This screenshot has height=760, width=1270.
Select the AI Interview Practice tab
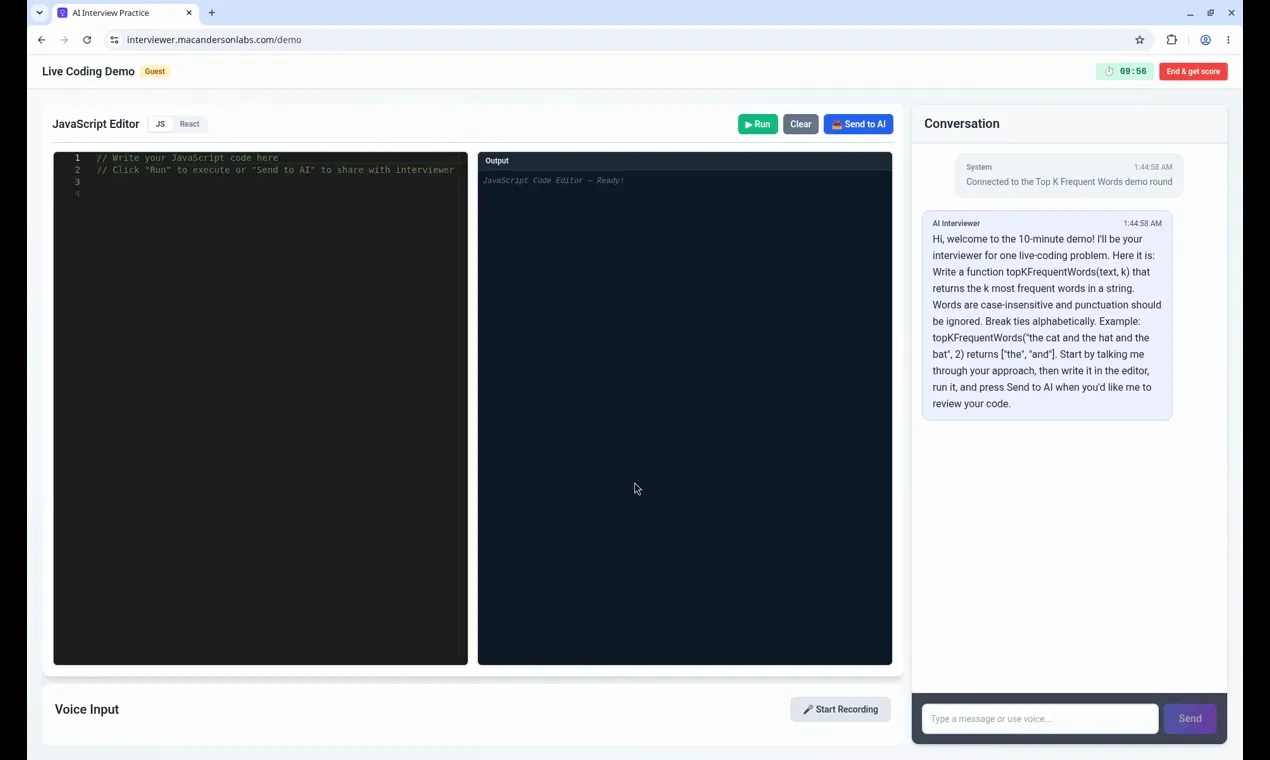click(124, 13)
